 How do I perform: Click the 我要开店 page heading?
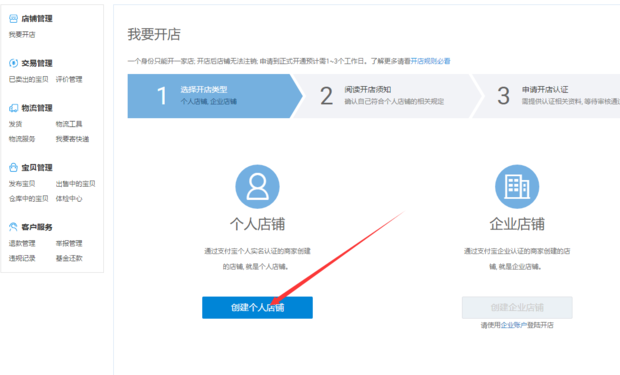[154, 34]
